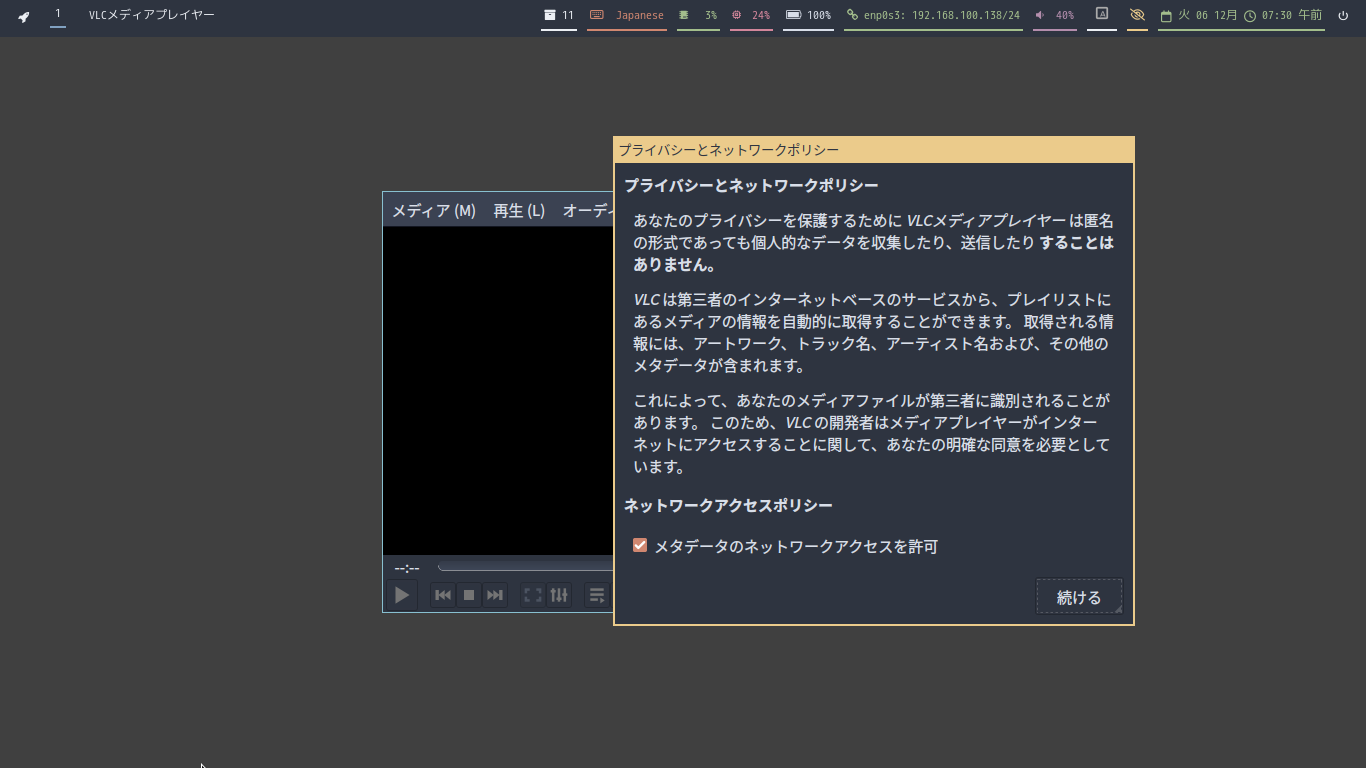Click the VLCメディアプレイヤー window title in top bar

coord(152,15)
